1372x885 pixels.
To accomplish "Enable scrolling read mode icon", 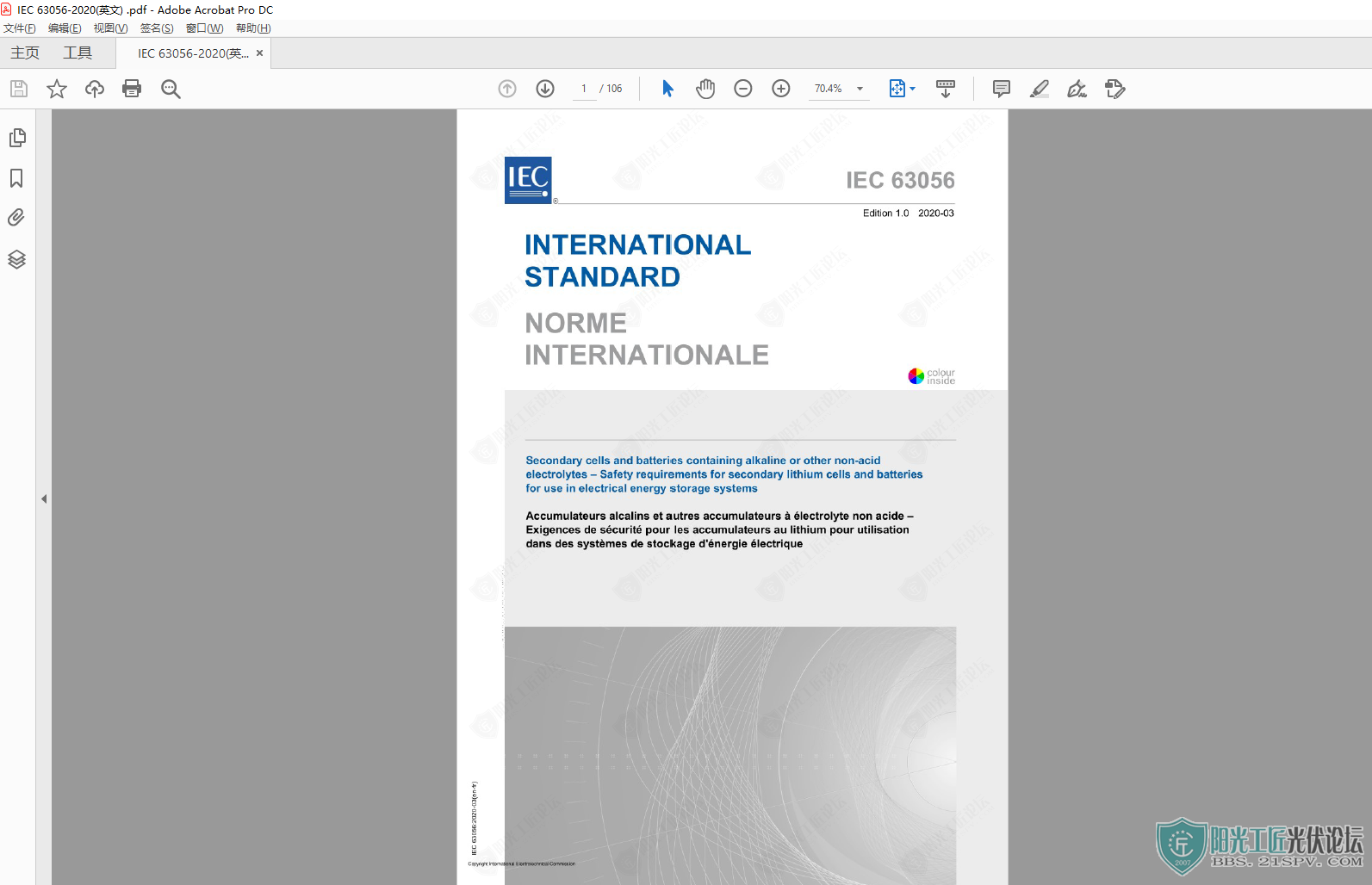I will click(946, 89).
